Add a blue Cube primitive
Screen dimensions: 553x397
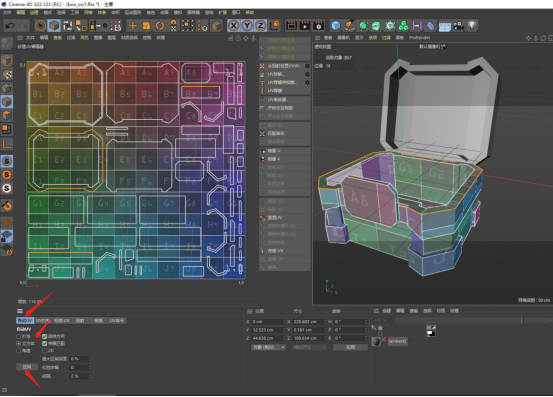coord(336,26)
